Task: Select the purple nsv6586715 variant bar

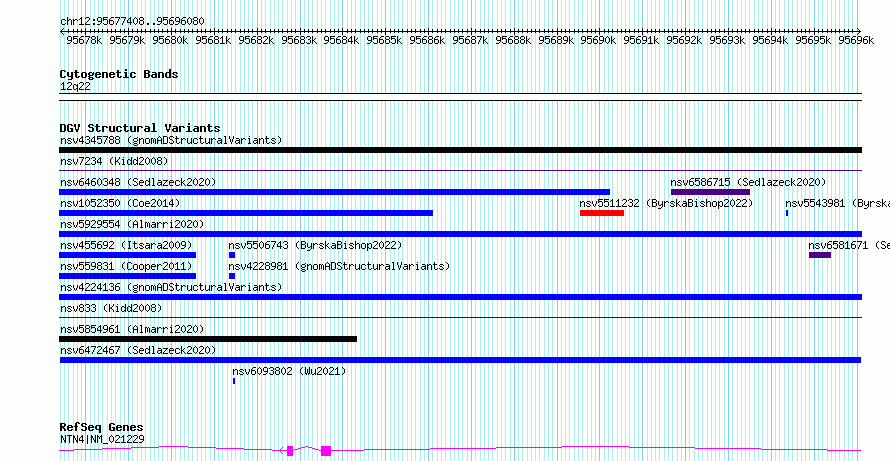Action: pyautogui.click(x=710, y=192)
